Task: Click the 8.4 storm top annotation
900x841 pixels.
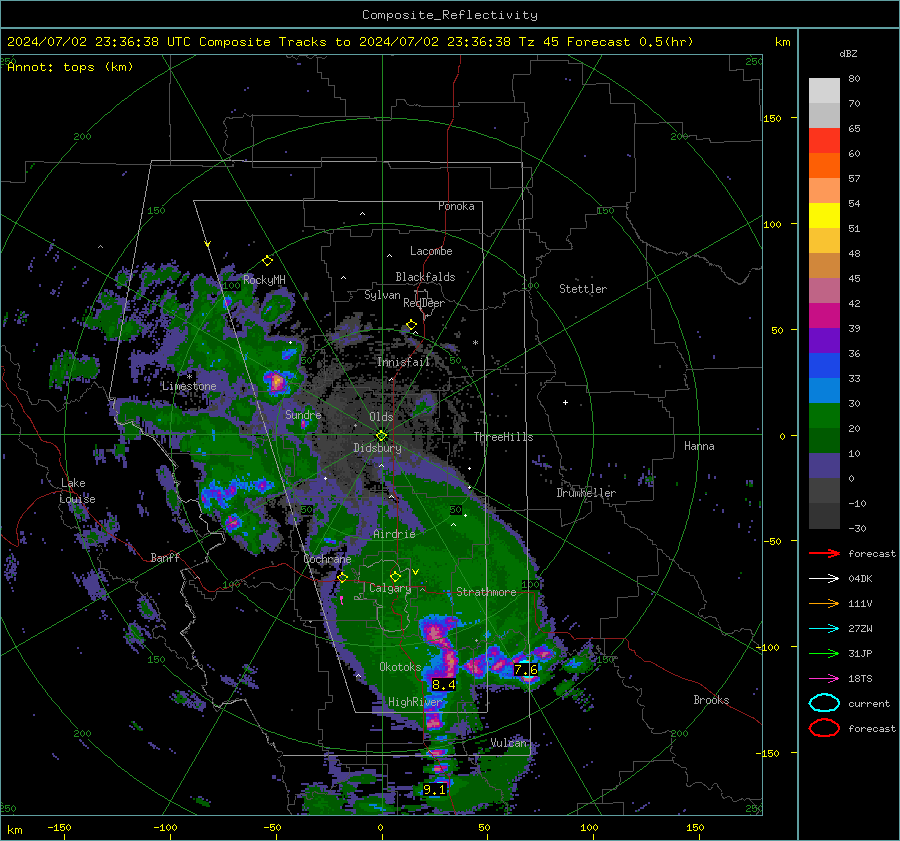Action: tap(444, 684)
